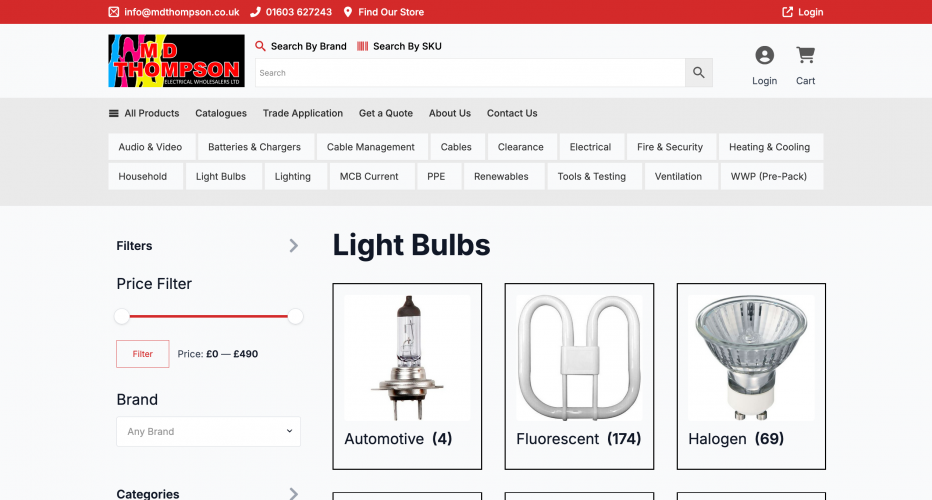Click the Find Our Store link
Viewport: 932px width, 500px height.
[391, 12]
